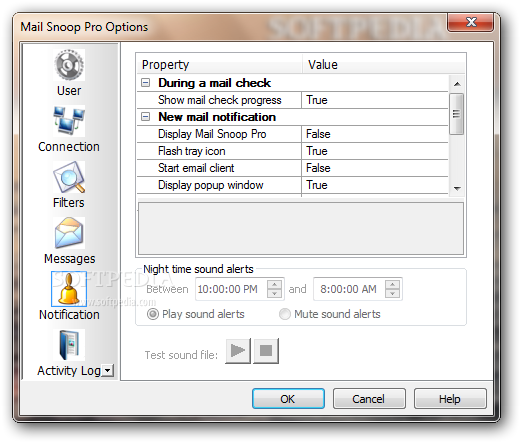Decrease the 10:00:00 PM start time

coord(274,293)
